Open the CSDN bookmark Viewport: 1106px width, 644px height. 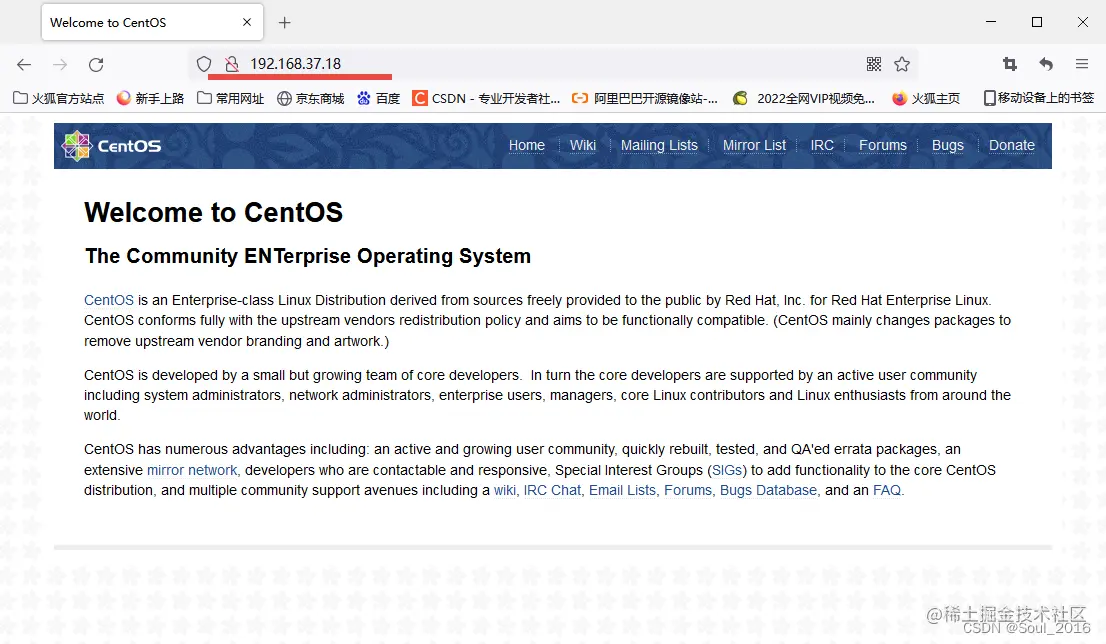[487, 98]
